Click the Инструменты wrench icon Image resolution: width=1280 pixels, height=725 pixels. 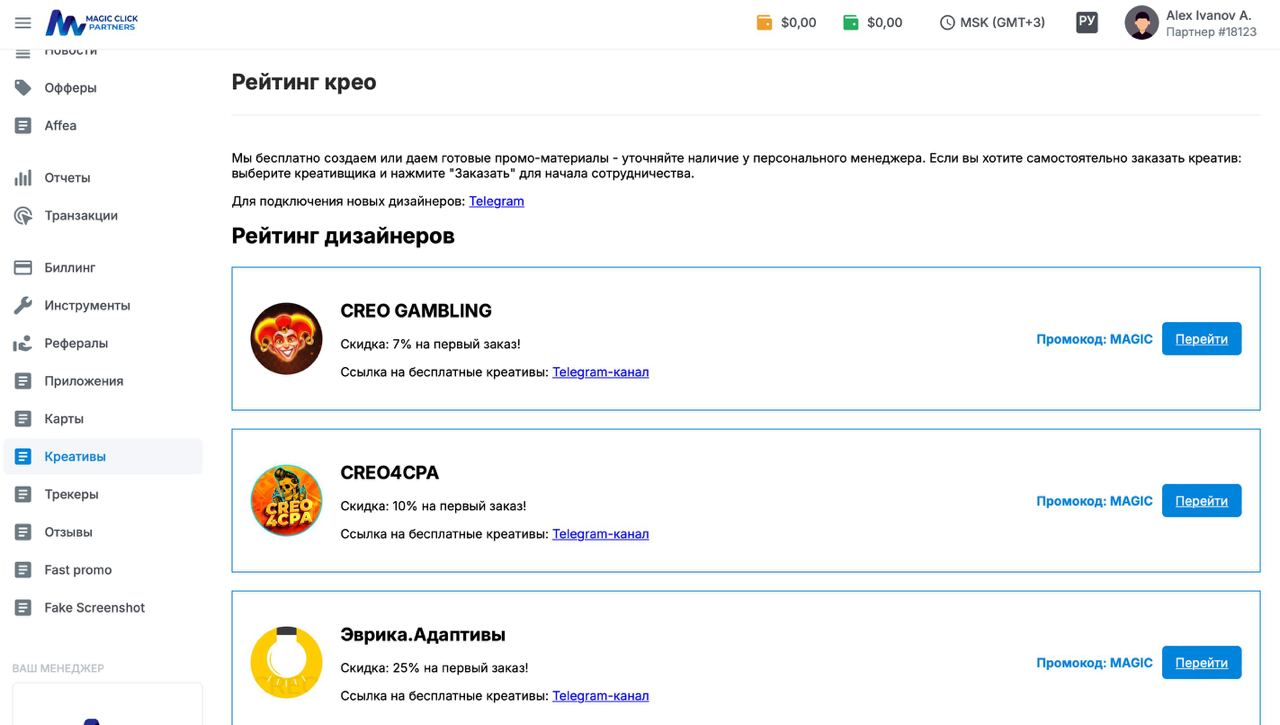[23, 306]
